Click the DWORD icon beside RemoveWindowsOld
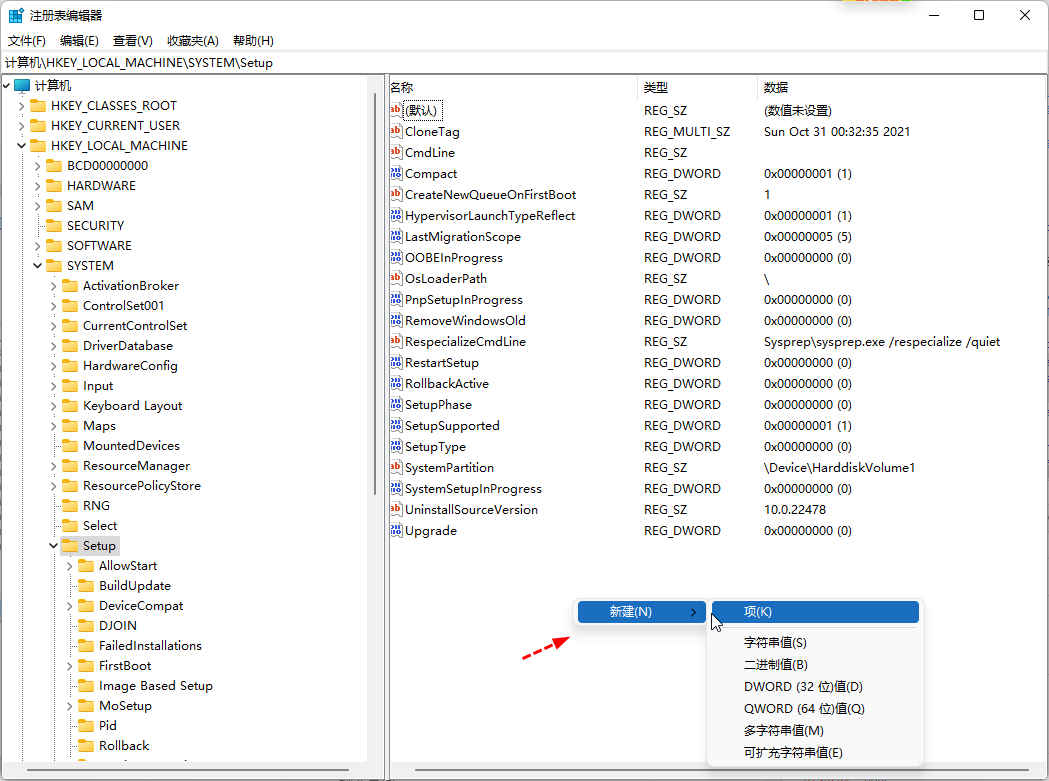The width and height of the screenshot is (1049, 781). (396, 321)
